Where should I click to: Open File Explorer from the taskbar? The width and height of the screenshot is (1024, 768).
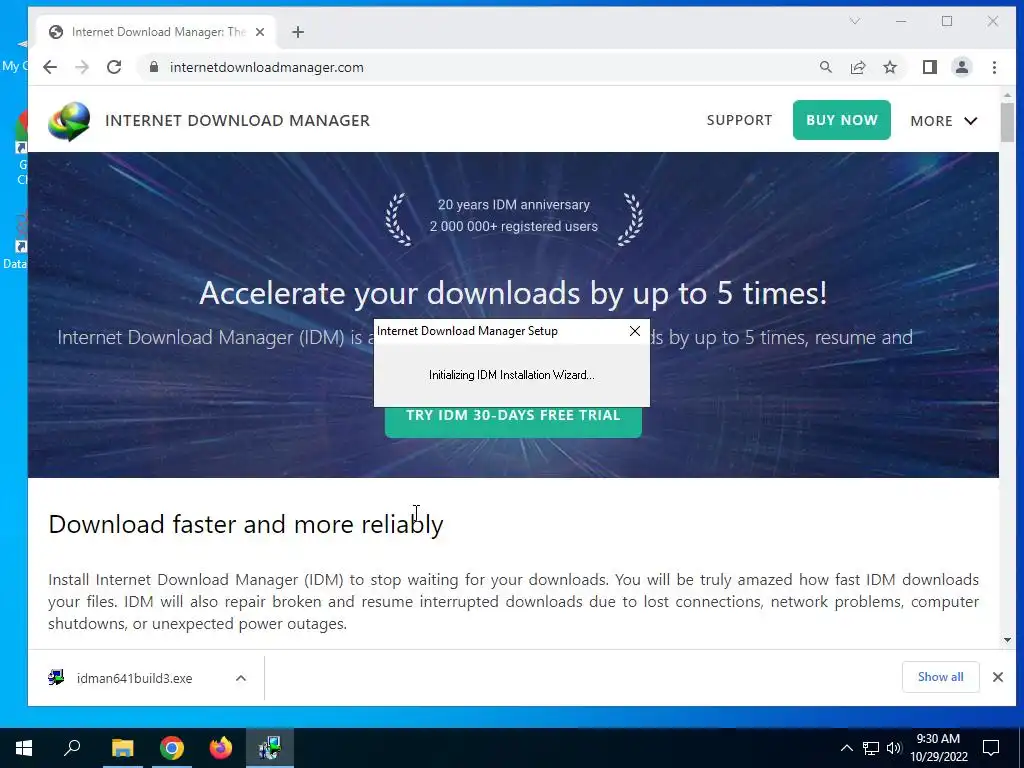click(x=122, y=748)
